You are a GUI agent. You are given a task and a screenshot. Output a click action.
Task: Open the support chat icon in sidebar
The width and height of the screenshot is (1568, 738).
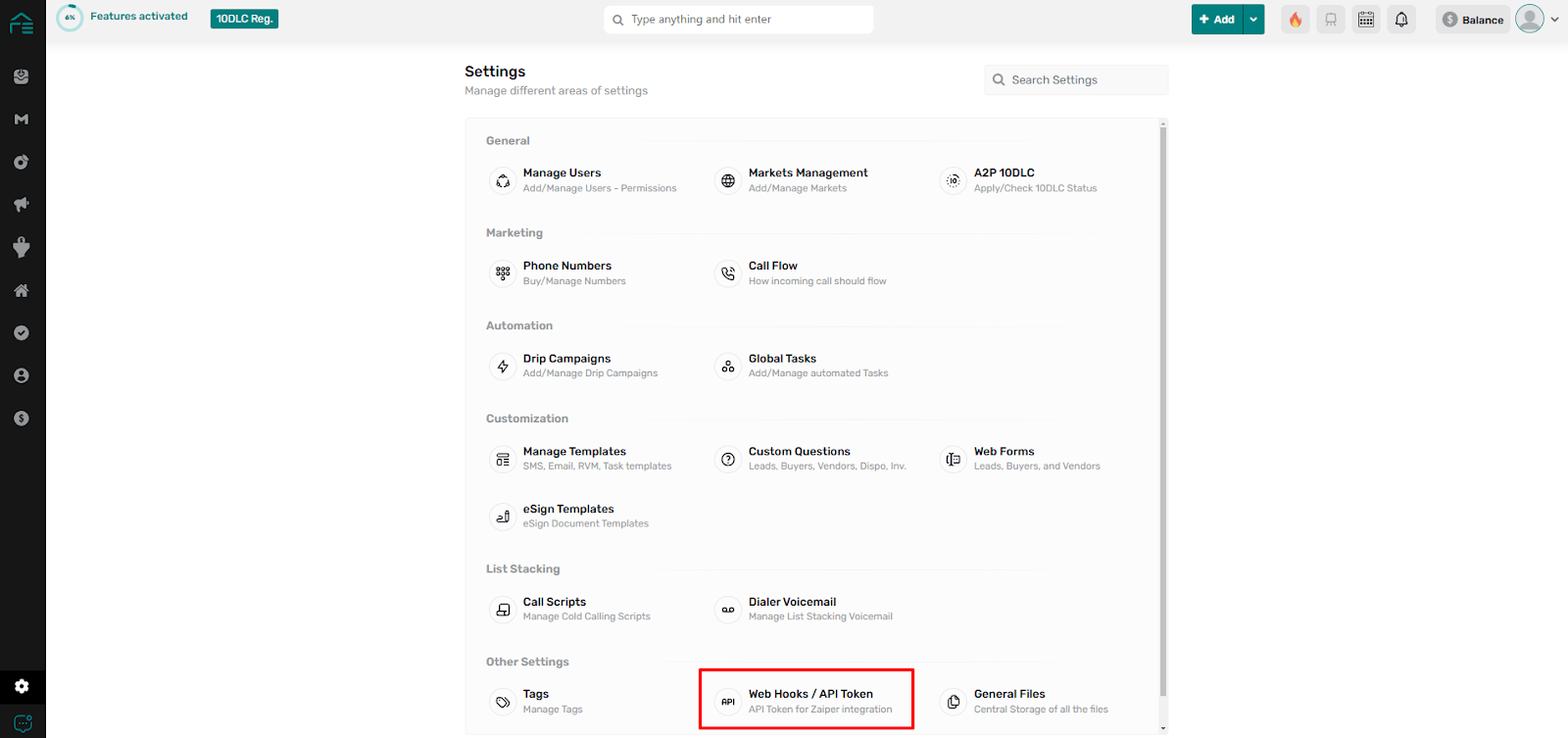(x=23, y=723)
